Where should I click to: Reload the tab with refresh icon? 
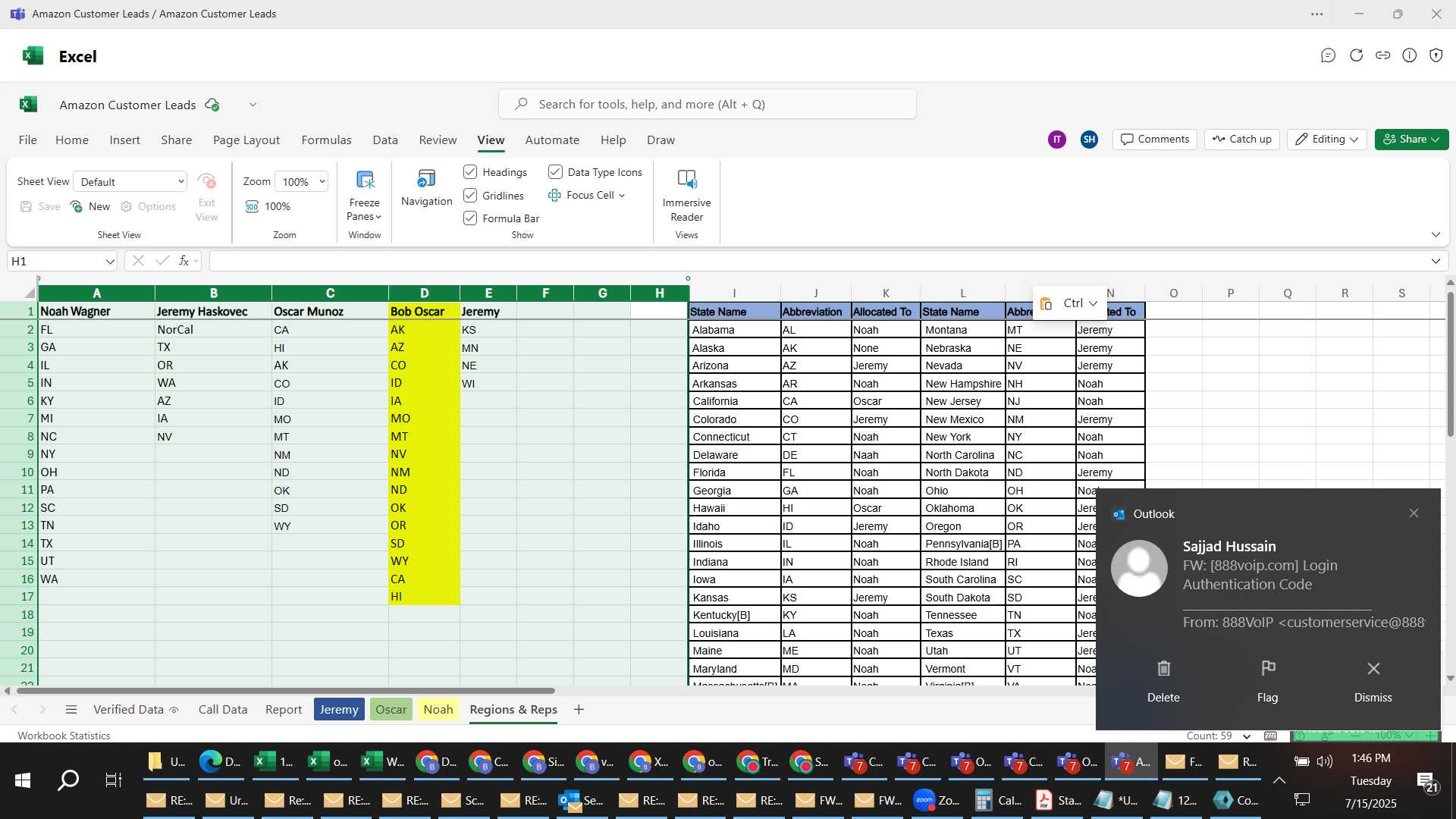point(1356,55)
